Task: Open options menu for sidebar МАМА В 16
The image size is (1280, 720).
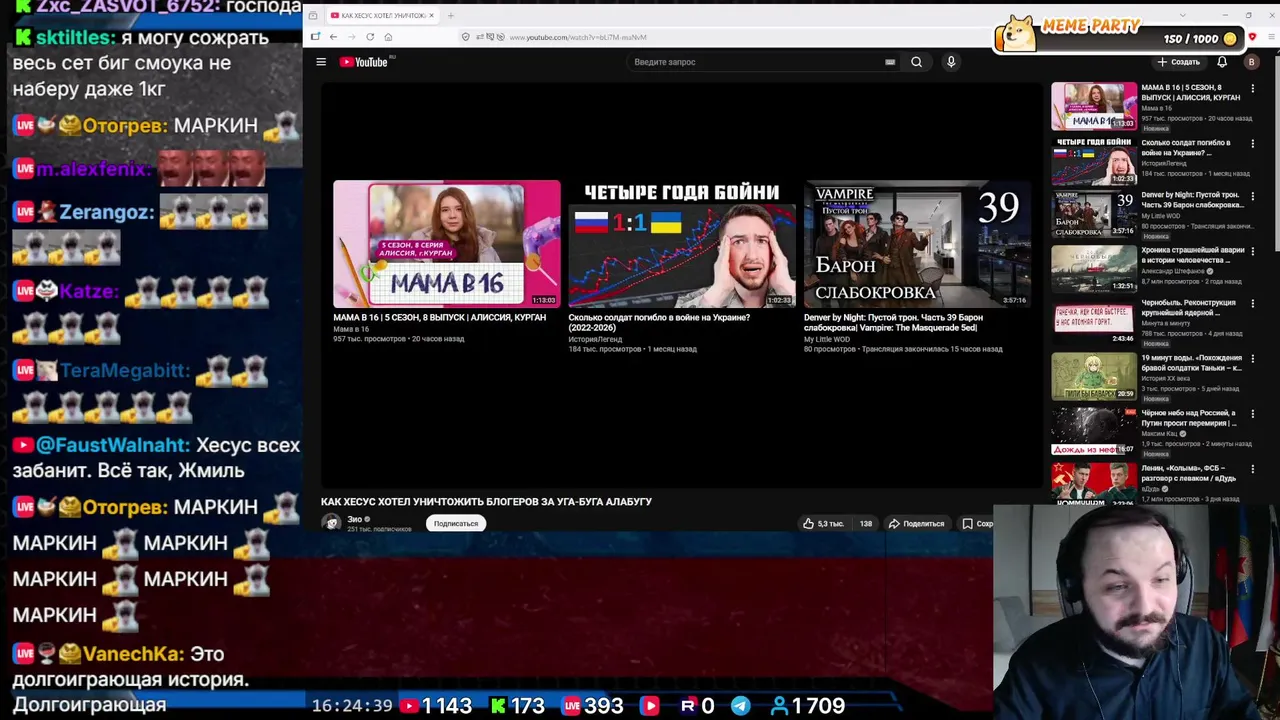Action: tap(1252, 89)
